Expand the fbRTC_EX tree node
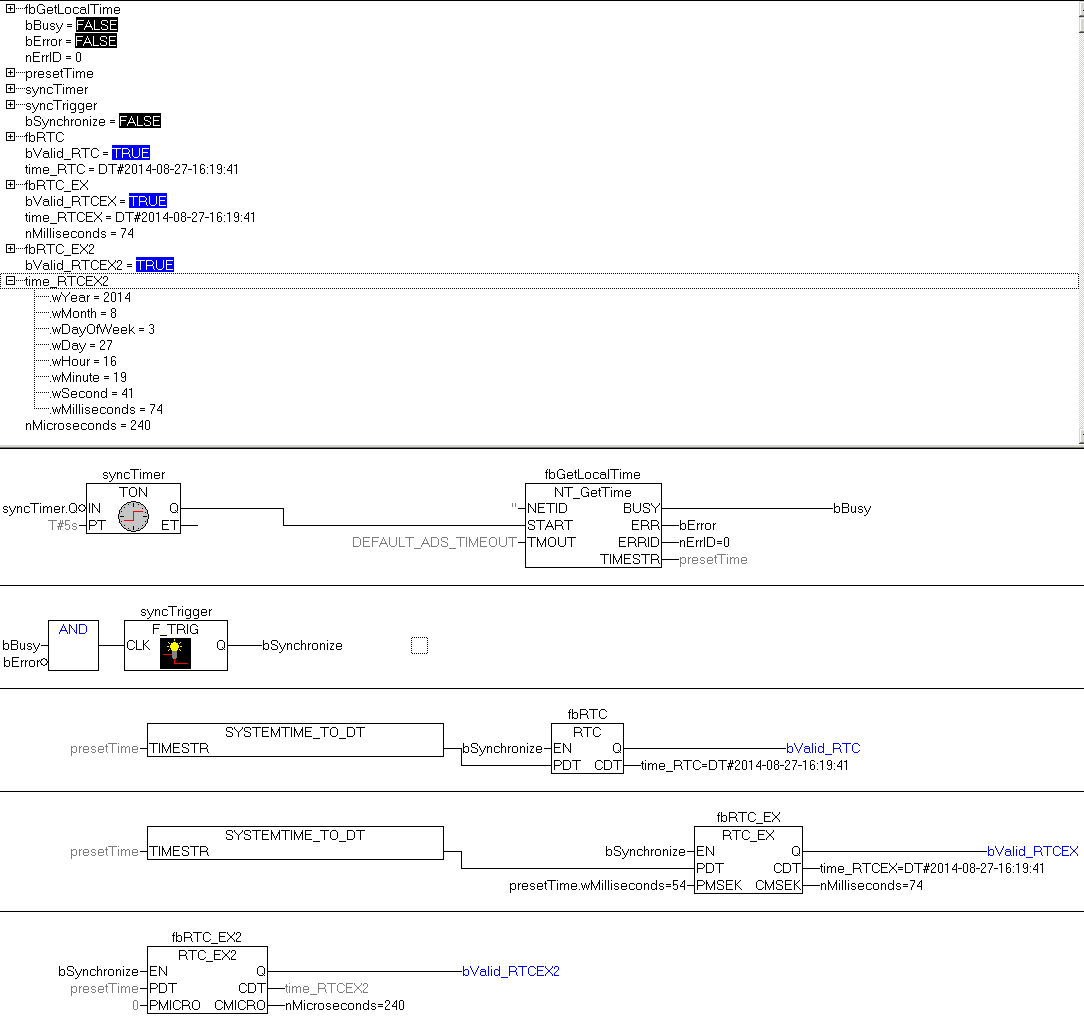1084x1021 pixels. tap(10, 185)
